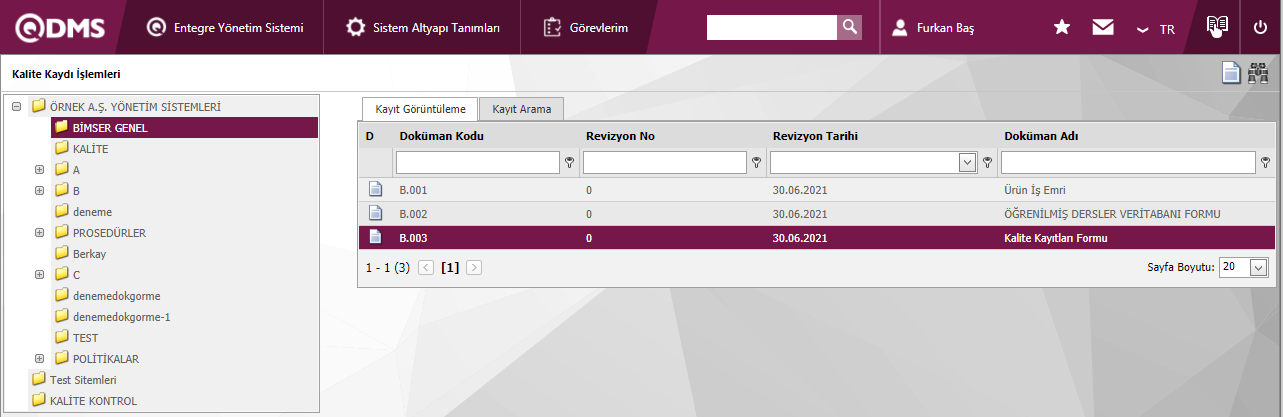The image size is (1283, 417).
Task: Click the top bar search input
Action: pos(772,27)
